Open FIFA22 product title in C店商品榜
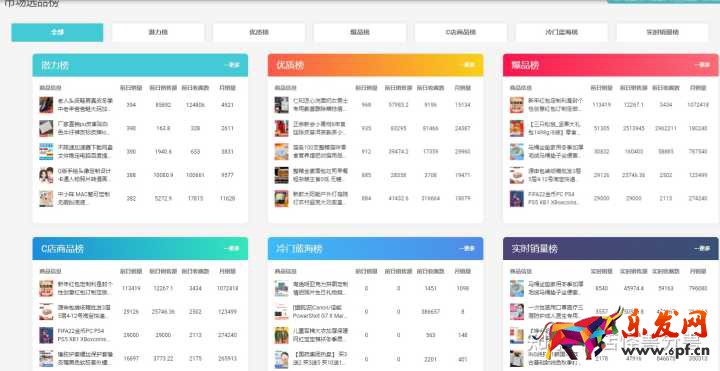The width and height of the screenshot is (720, 371). click(x=84, y=335)
